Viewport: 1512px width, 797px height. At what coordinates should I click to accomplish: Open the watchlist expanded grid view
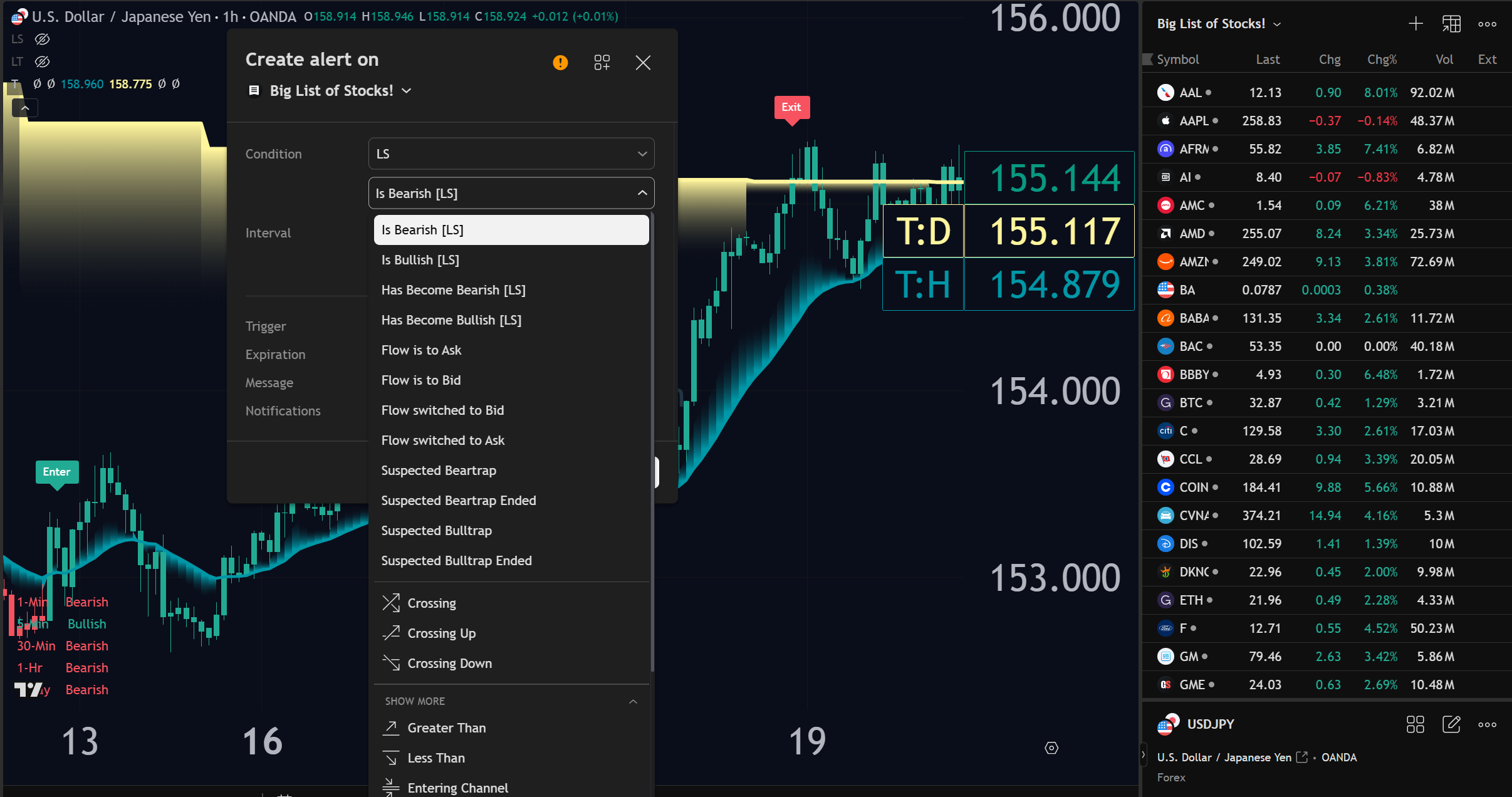pyautogui.click(x=1451, y=23)
